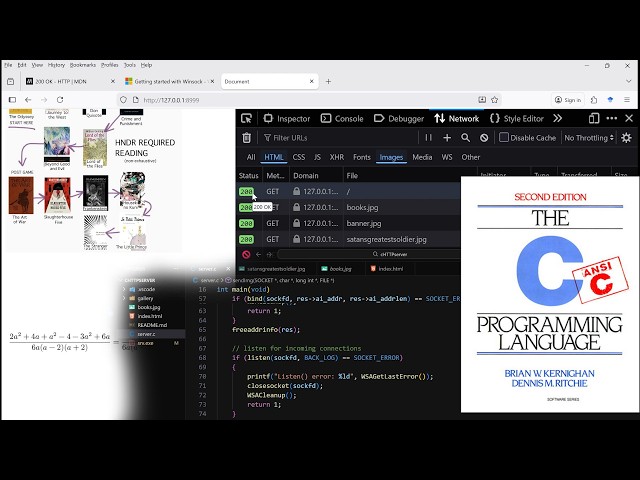This screenshot has height=480, width=640.
Task: Show more DevTools tabs with chevron
Action: click(558, 119)
